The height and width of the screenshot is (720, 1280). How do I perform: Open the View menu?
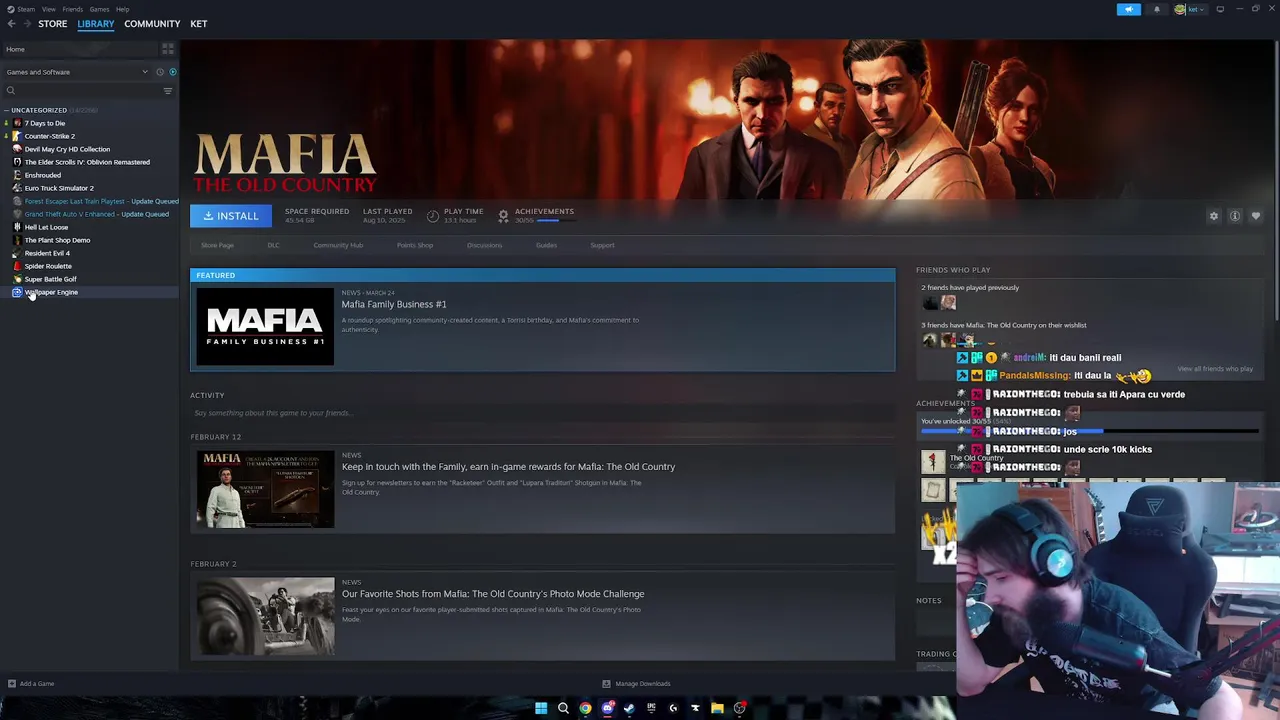tap(49, 9)
